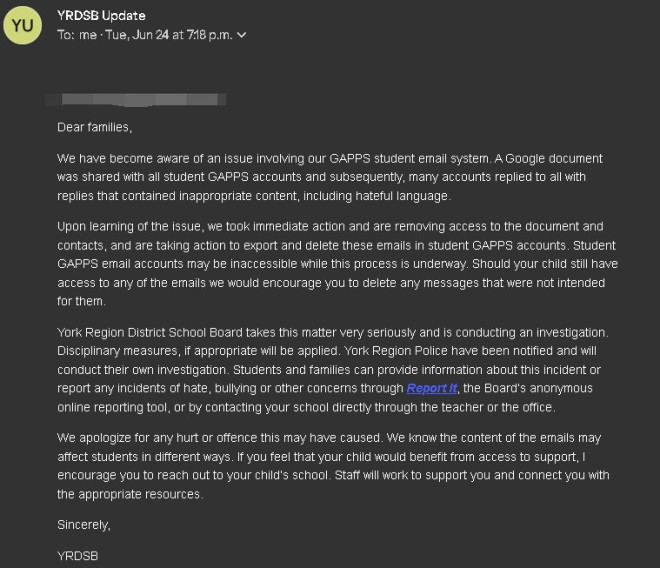Click the 'Sincerely,' closing line
Viewport: 660px width, 568px height.
84,524
